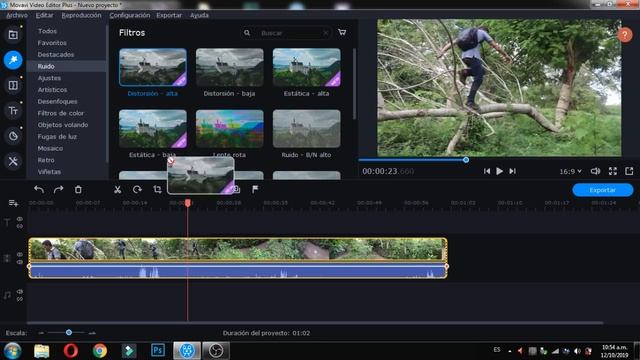This screenshot has height=360, width=640.
Task: Toggle preview volume speaker icon
Action: click(595, 171)
